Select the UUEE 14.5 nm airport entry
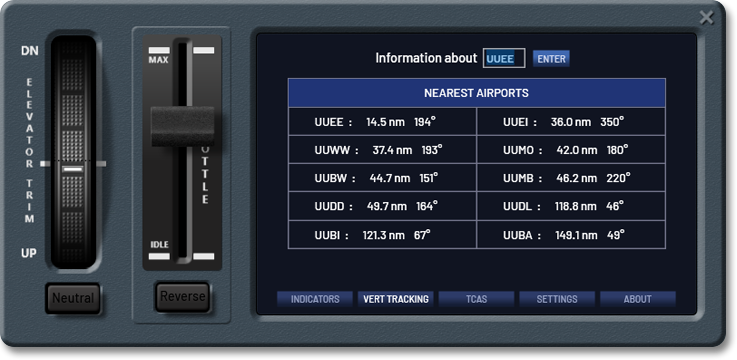737x360 pixels. [382, 122]
